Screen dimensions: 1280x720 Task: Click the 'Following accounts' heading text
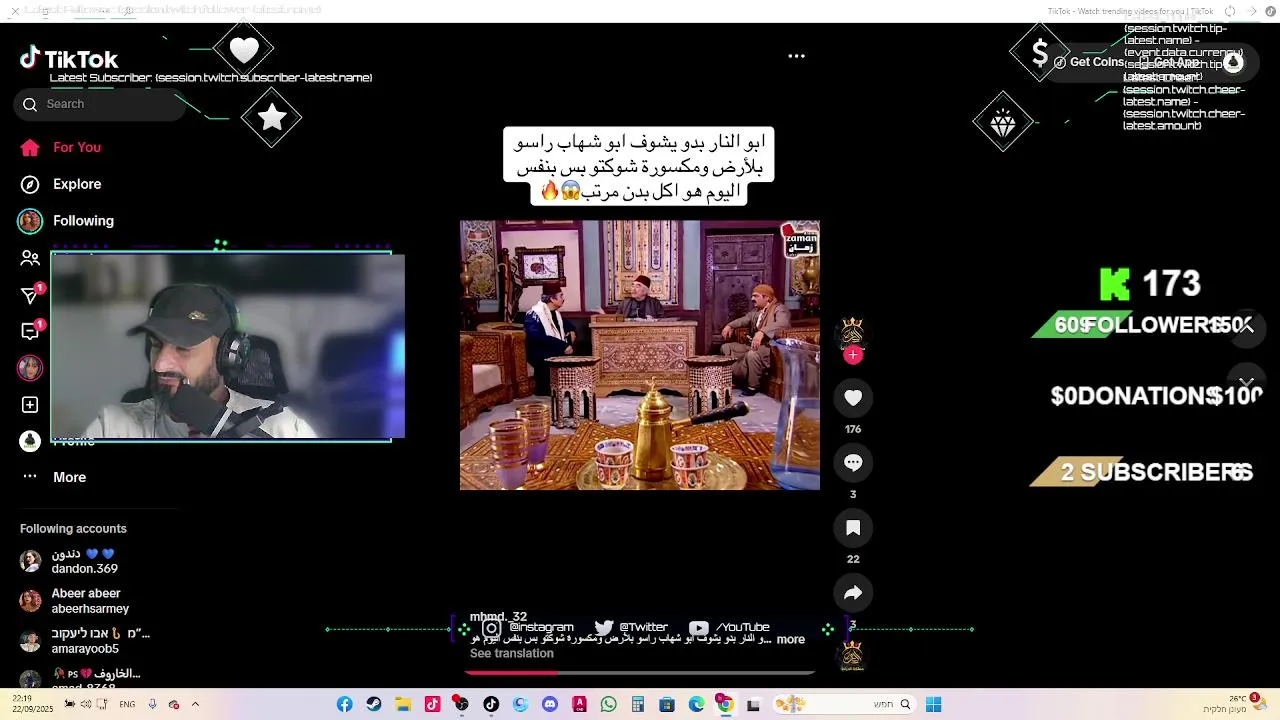point(73,529)
